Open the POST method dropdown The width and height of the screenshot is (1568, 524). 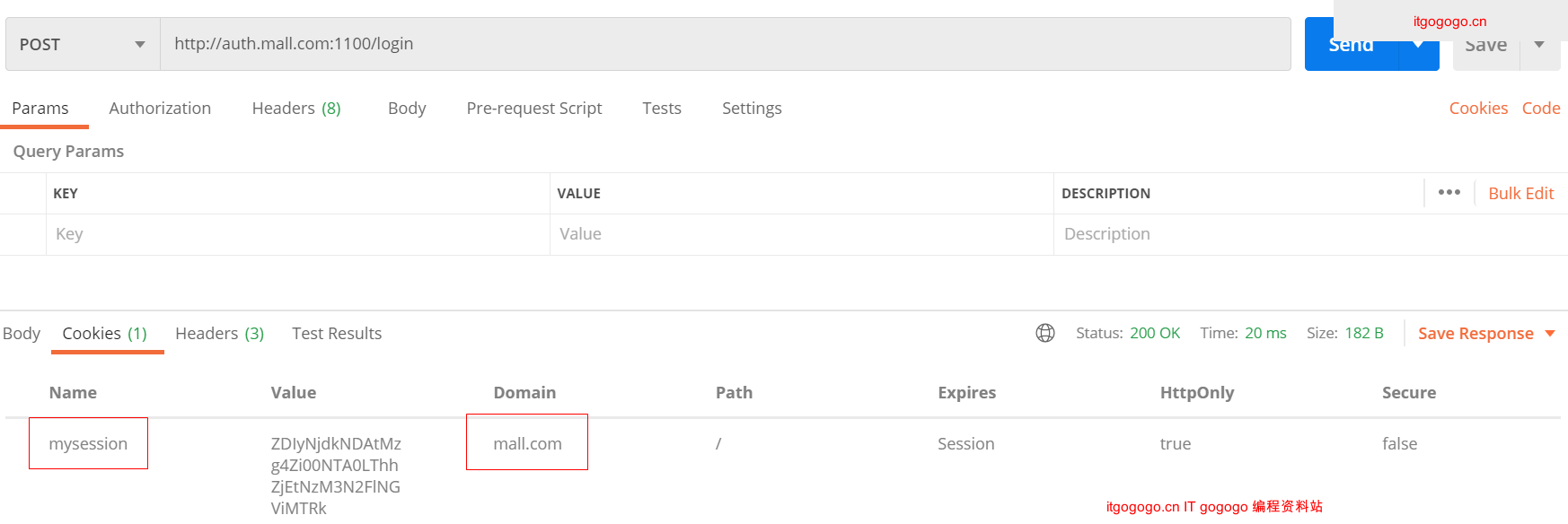[83, 44]
